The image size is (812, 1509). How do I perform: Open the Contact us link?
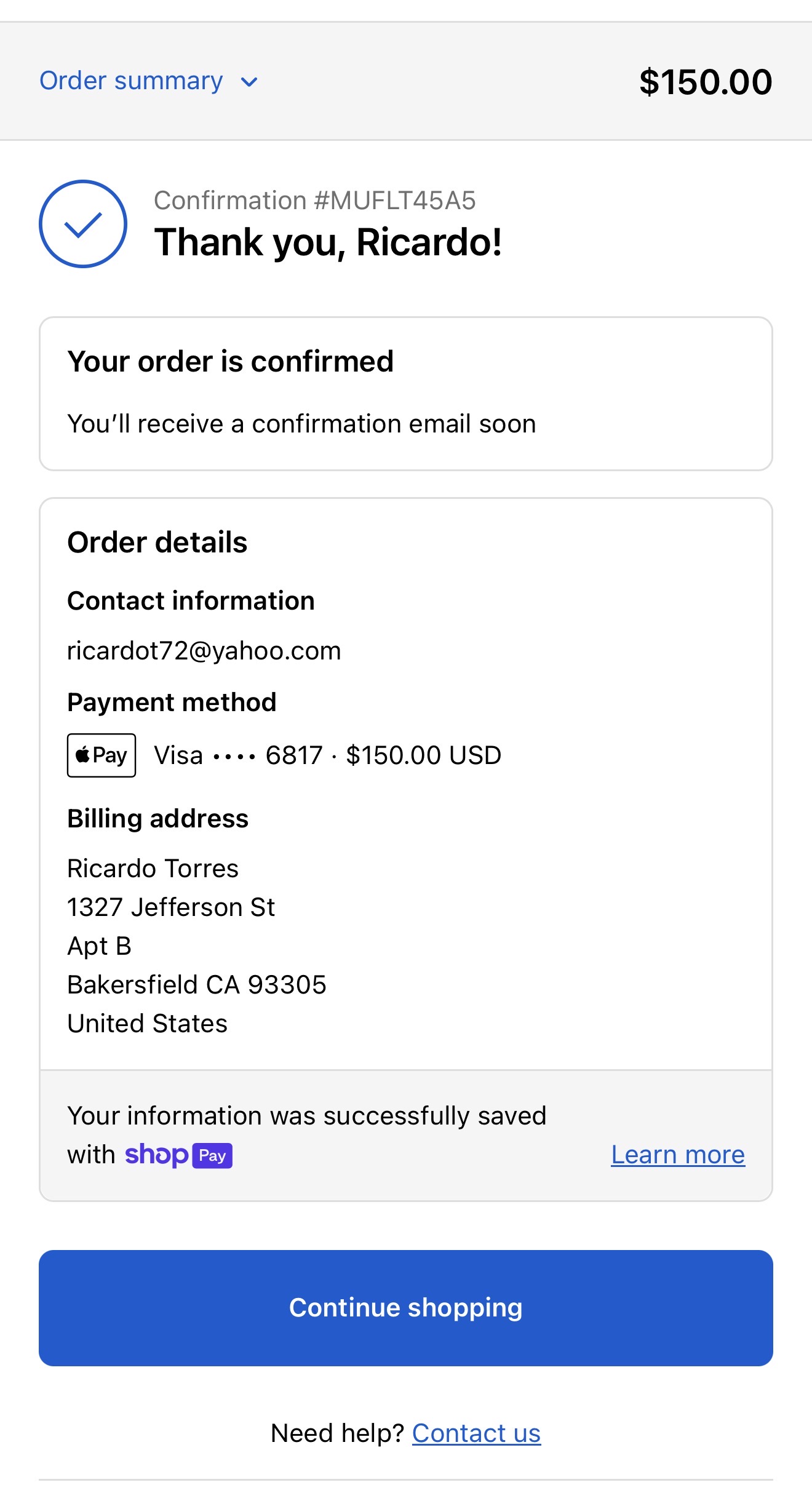click(476, 1433)
